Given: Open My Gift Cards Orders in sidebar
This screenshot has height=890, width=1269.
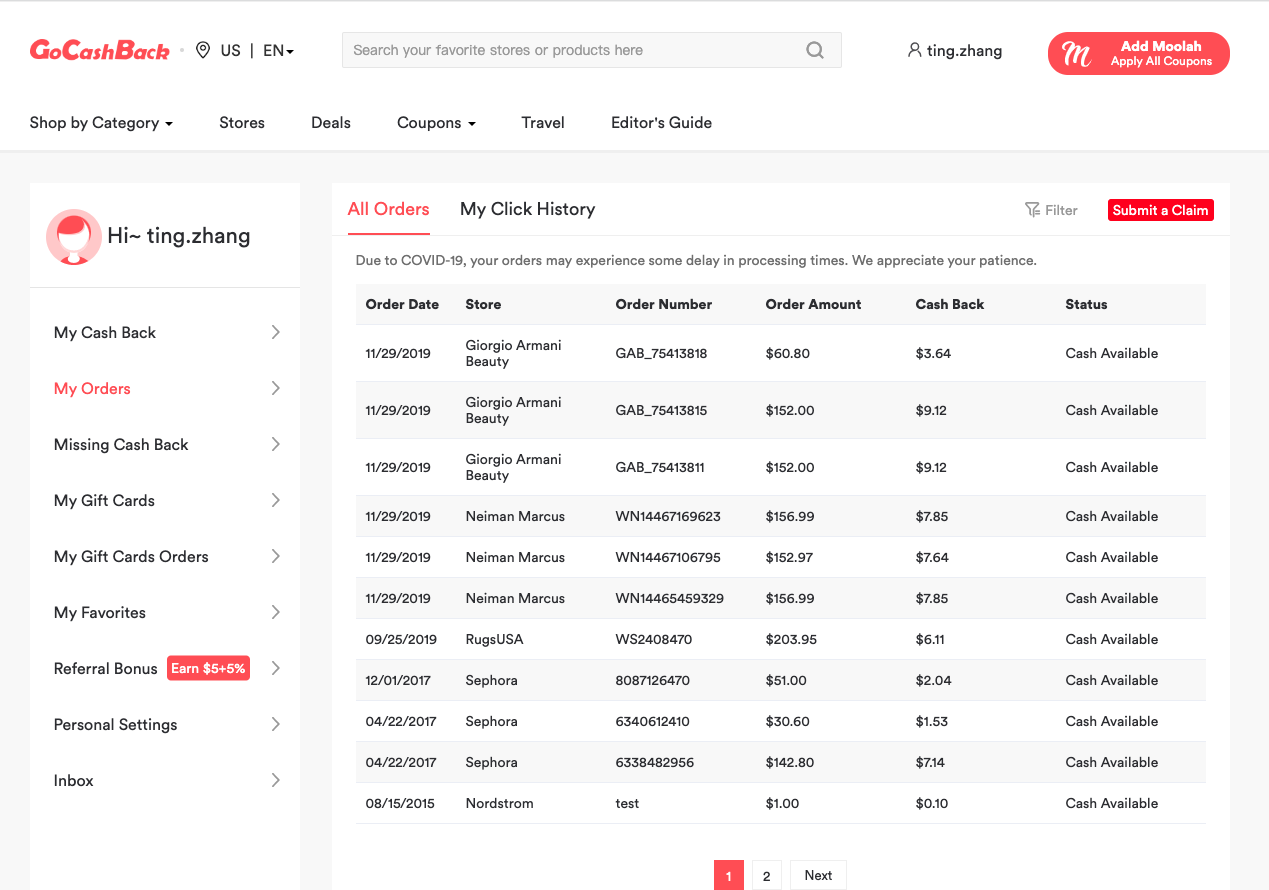Looking at the screenshot, I should pos(131,556).
